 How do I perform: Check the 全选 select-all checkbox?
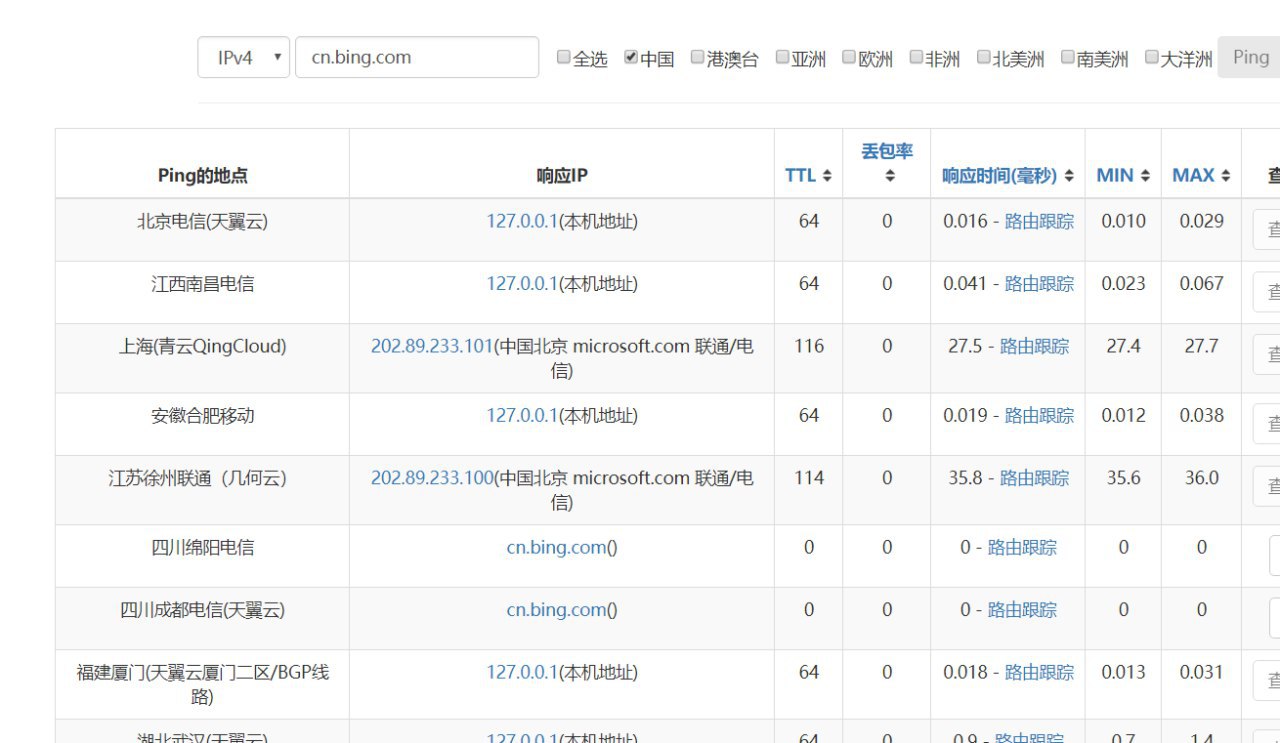[x=564, y=57]
